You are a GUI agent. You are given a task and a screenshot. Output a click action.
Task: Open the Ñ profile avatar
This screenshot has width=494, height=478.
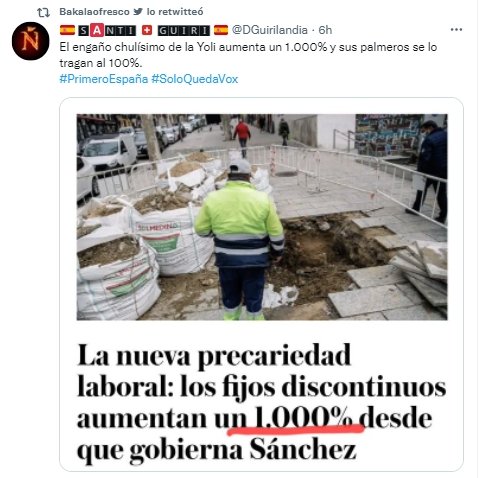click(31, 41)
